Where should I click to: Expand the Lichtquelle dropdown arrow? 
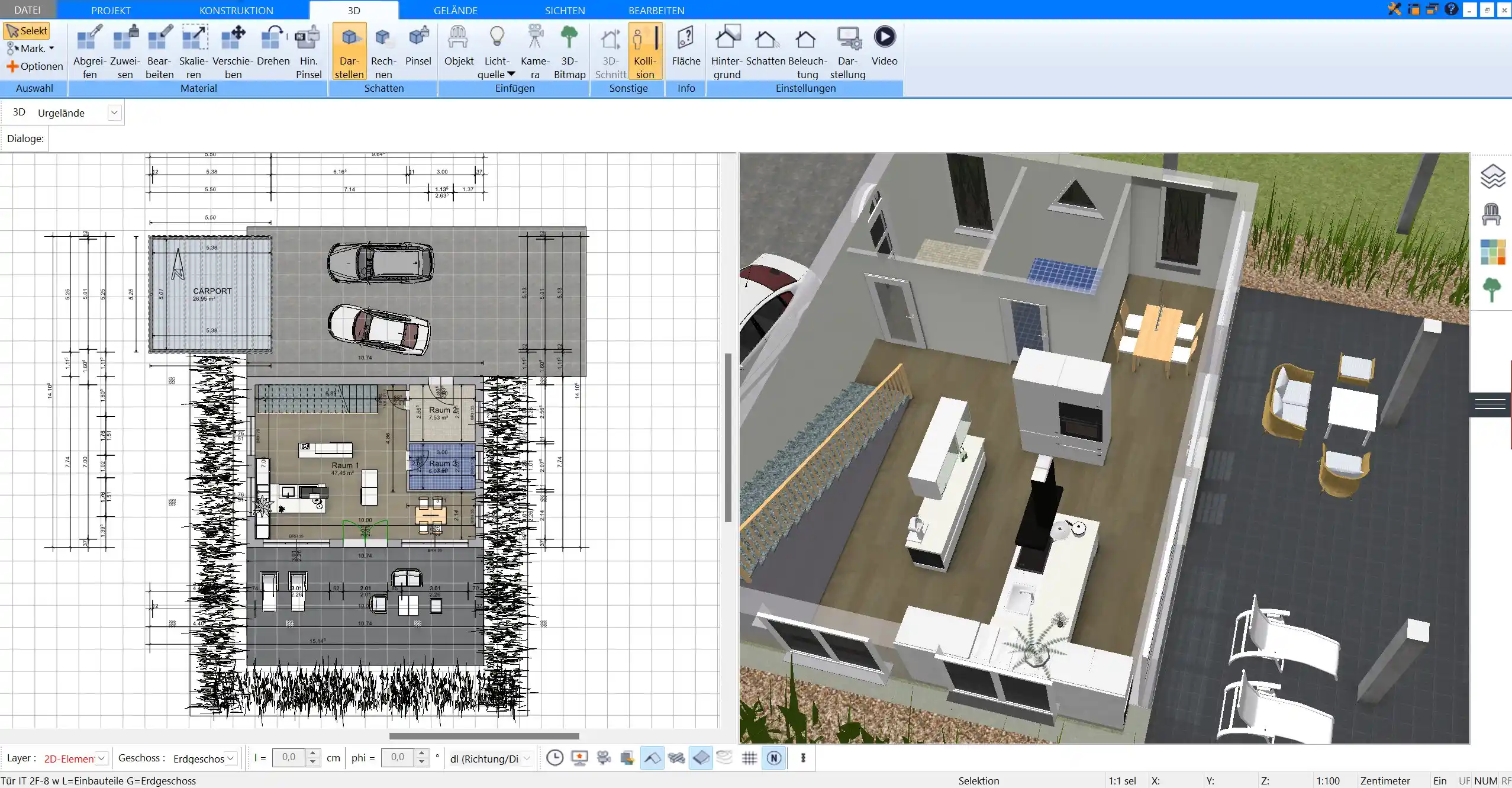click(511, 74)
